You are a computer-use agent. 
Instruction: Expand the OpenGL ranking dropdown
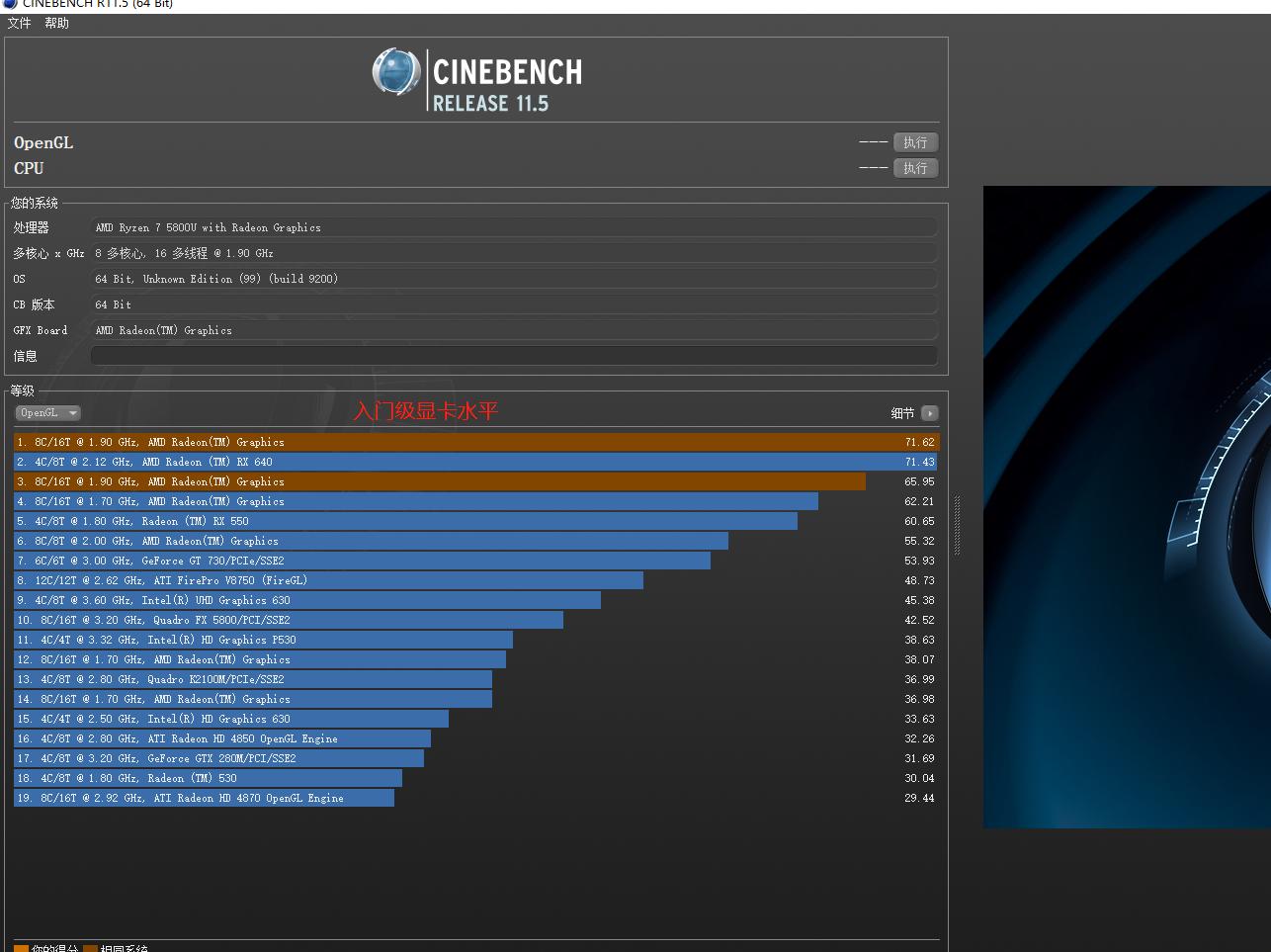[x=47, y=413]
